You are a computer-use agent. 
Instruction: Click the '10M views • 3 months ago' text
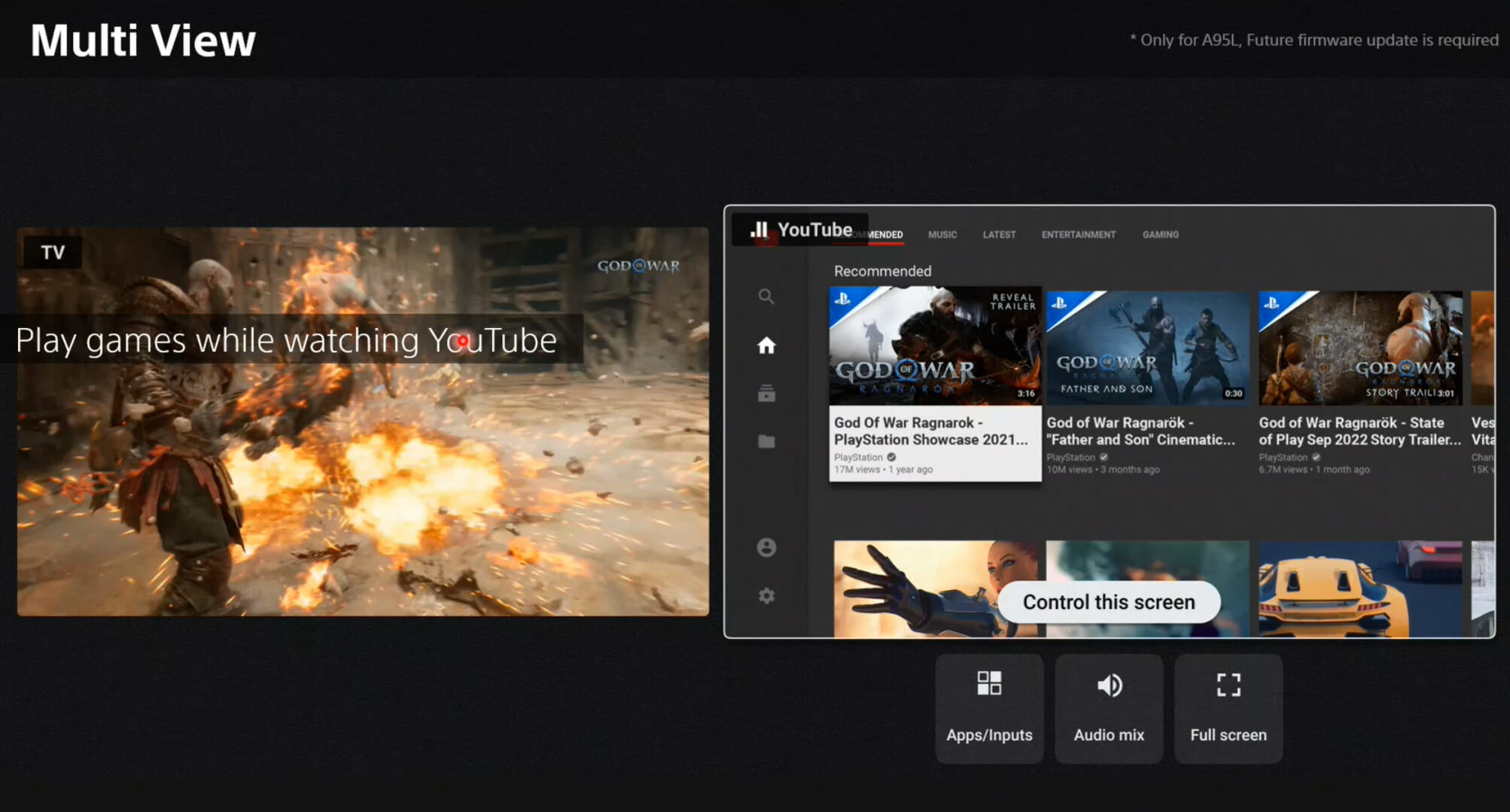[x=1103, y=470]
